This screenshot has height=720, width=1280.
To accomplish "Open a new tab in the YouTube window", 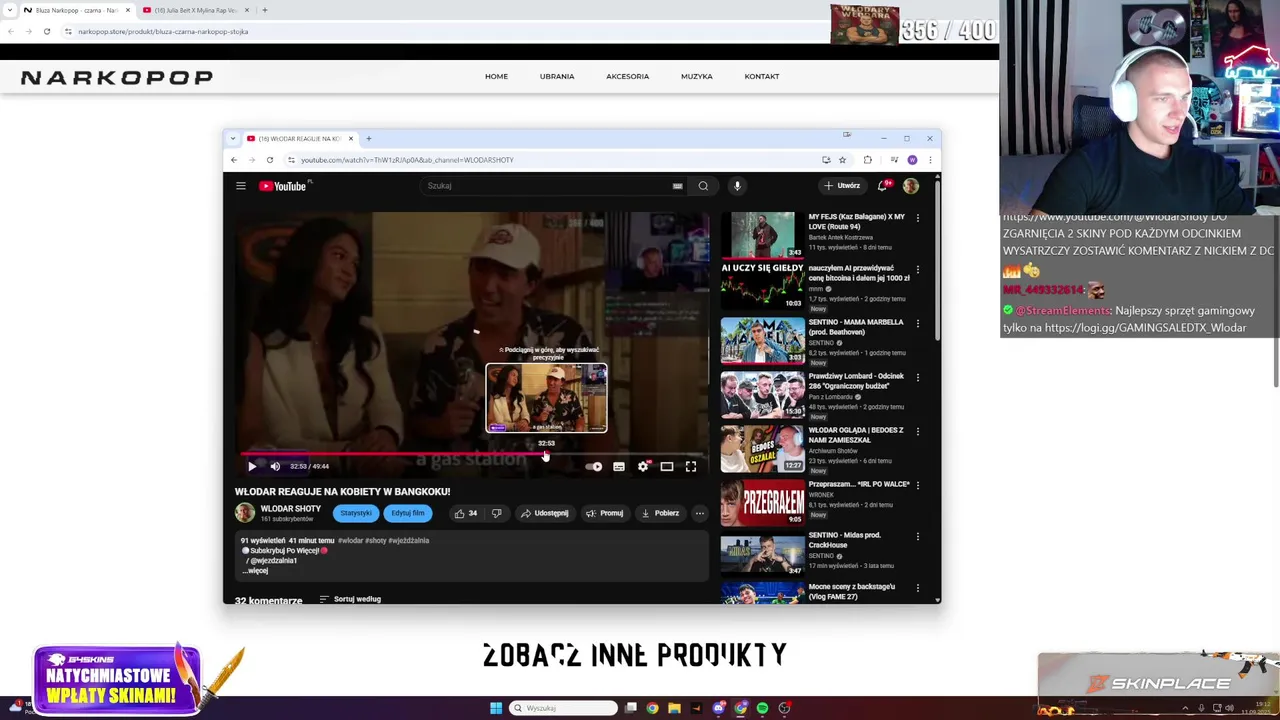I will pos(368,138).
